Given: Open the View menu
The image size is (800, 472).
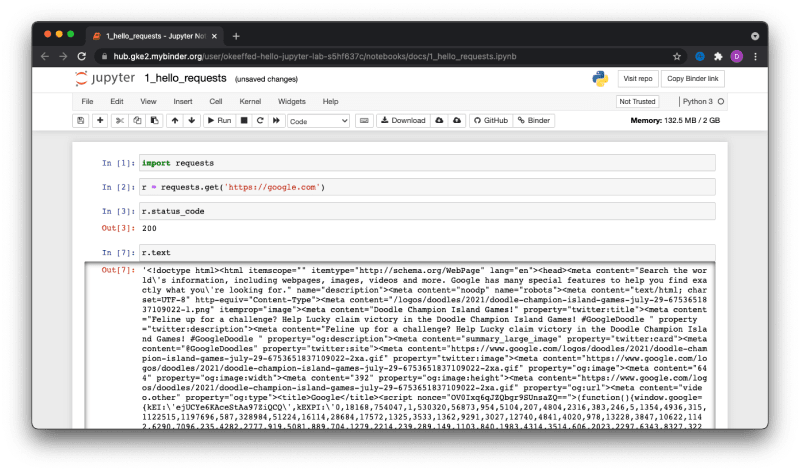Looking at the screenshot, I should tap(148, 102).
